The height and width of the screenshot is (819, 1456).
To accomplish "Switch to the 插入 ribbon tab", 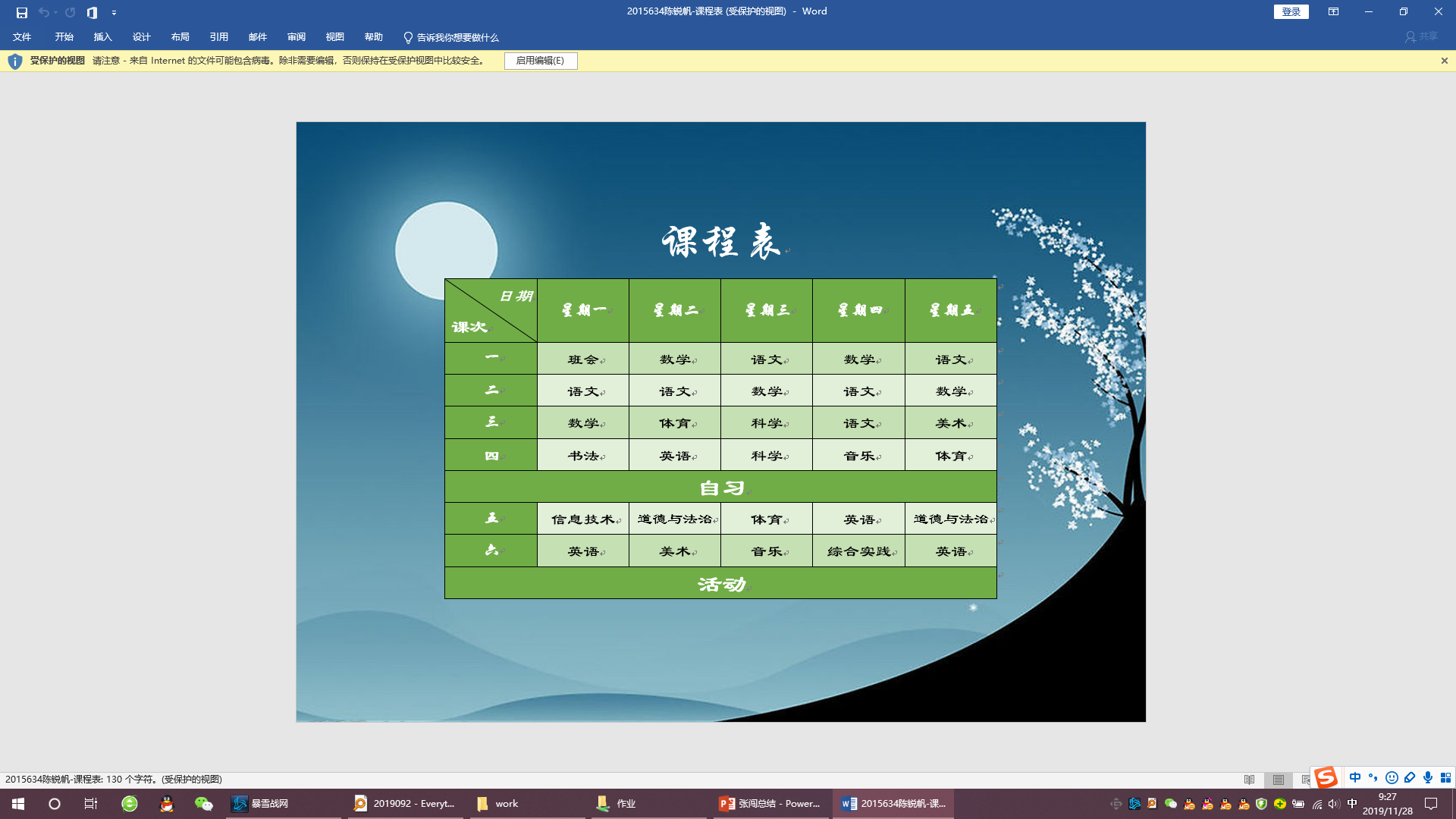I will (x=102, y=37).
